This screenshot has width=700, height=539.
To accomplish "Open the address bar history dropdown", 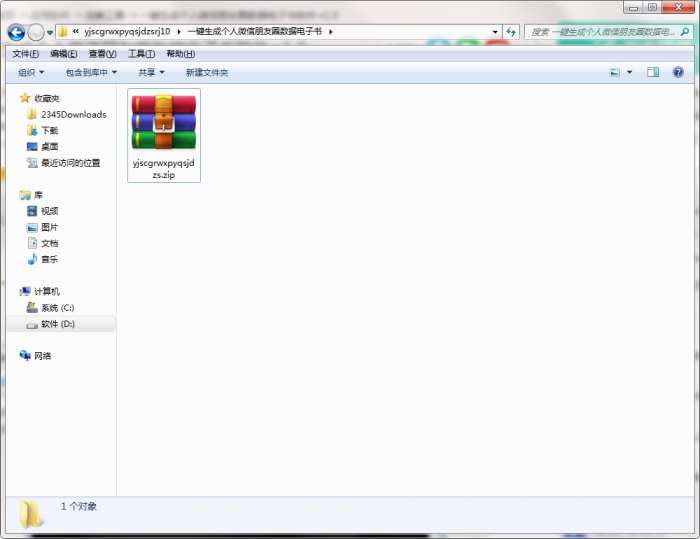I will [x=495, y=32].
